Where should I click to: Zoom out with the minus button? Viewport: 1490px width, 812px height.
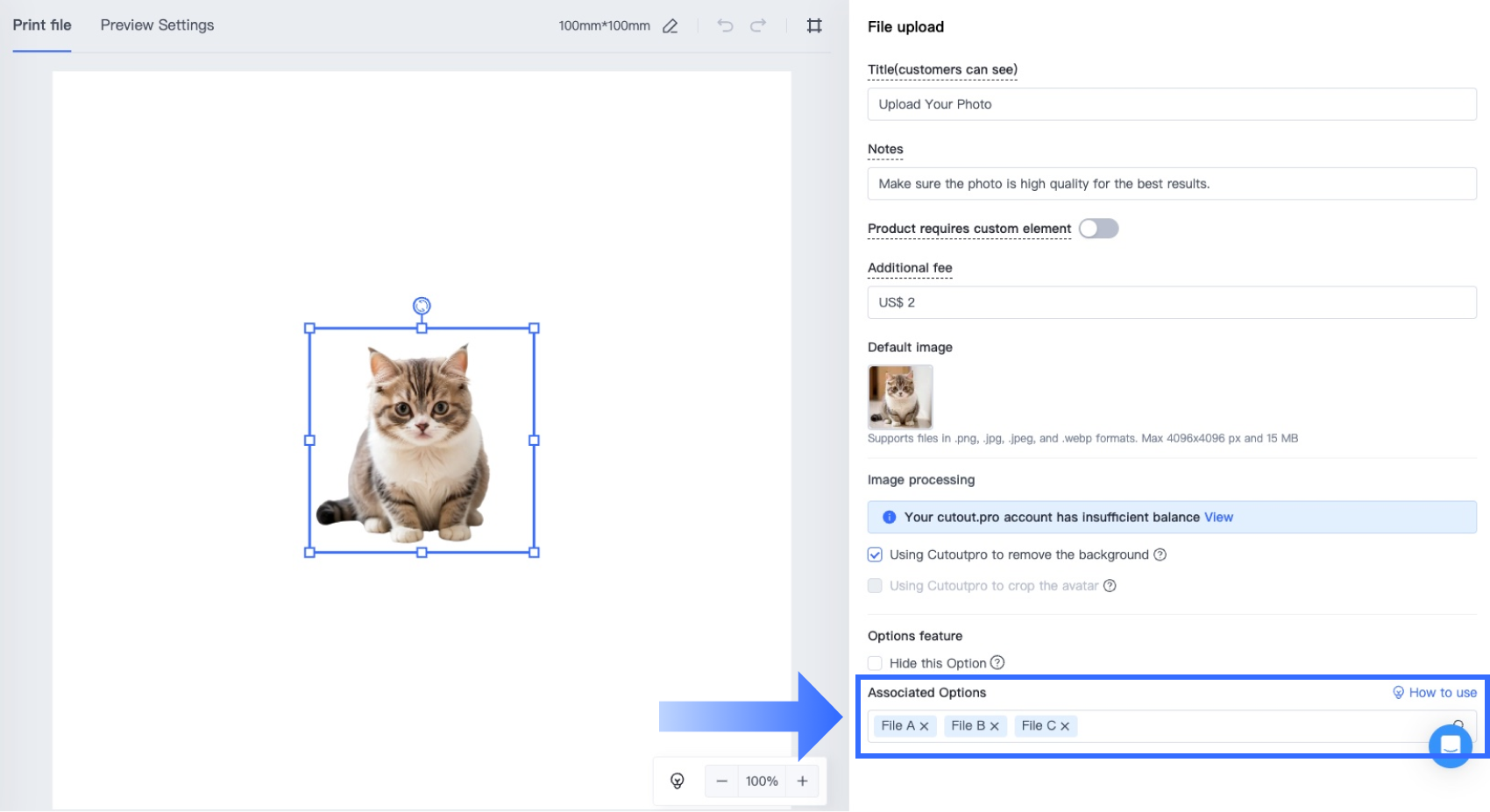(x=721, y=781)
